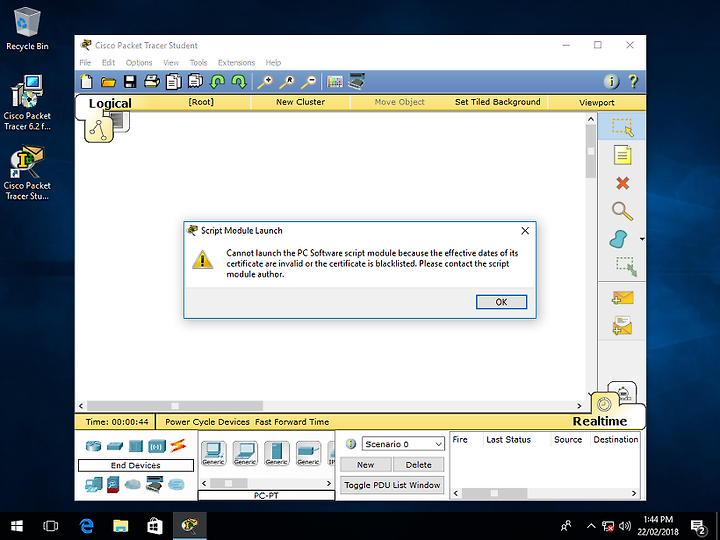Open the Custom Devices Dialog icon
The height and width of the screenshot is (540, 720).
tap(356, 81)
